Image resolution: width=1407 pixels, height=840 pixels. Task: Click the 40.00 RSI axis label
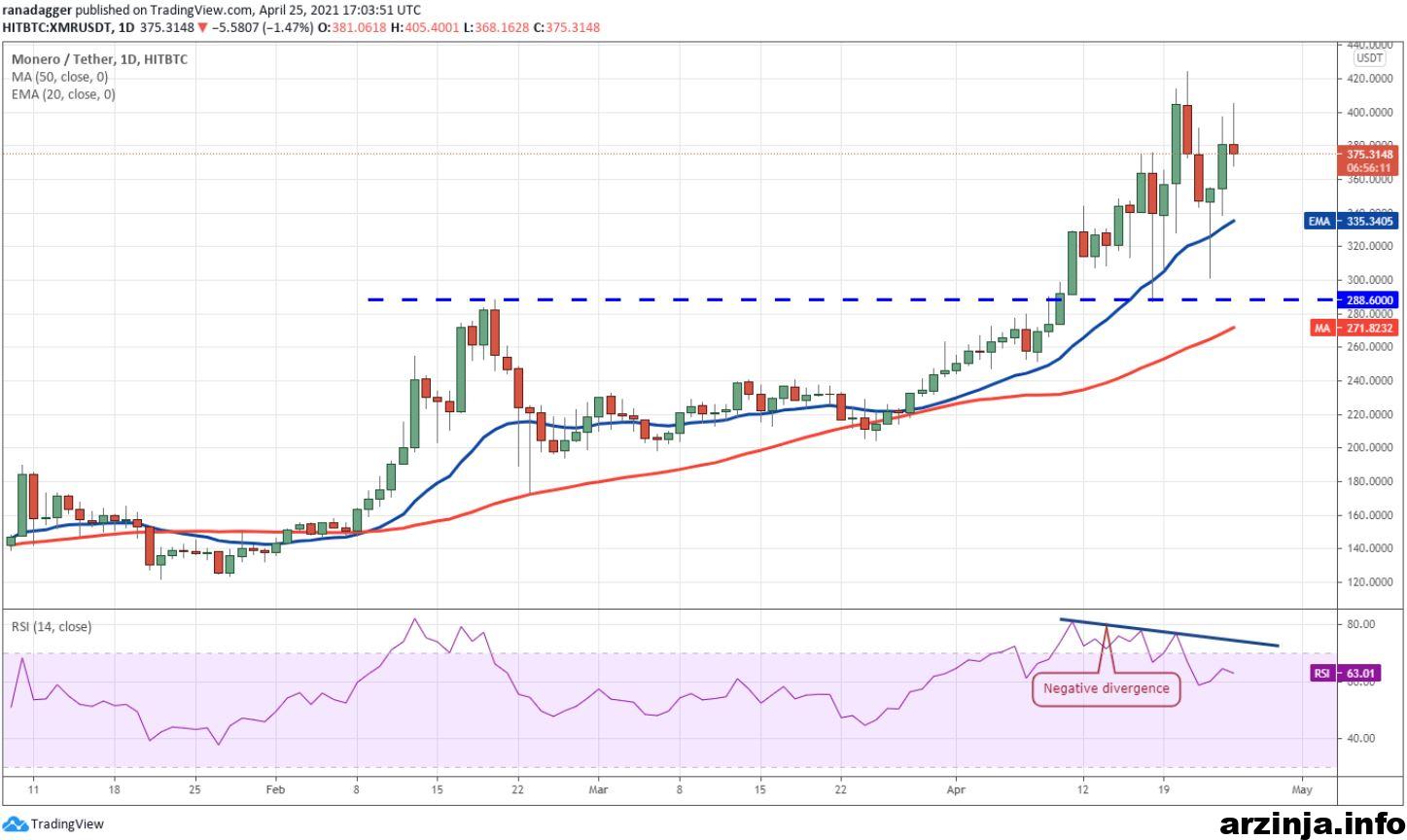point(1361,739)
